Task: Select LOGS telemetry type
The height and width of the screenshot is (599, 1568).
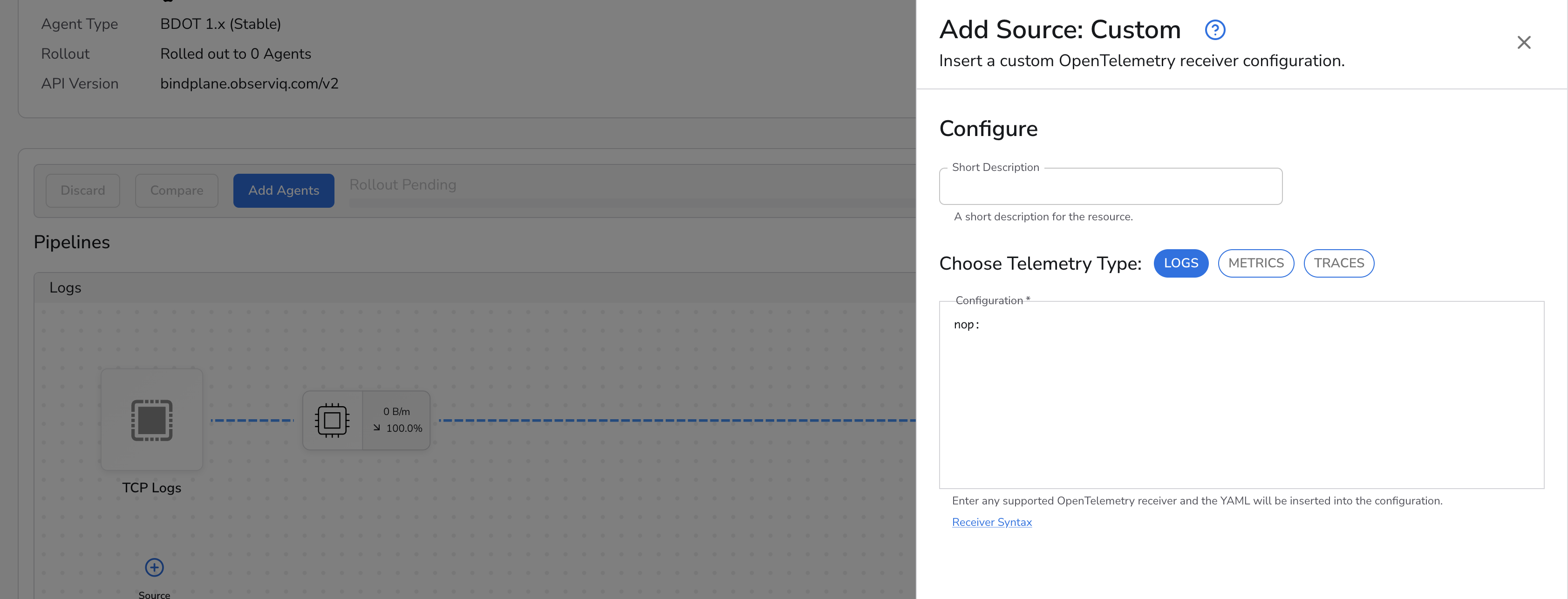Action: [x=1180, y=263]
